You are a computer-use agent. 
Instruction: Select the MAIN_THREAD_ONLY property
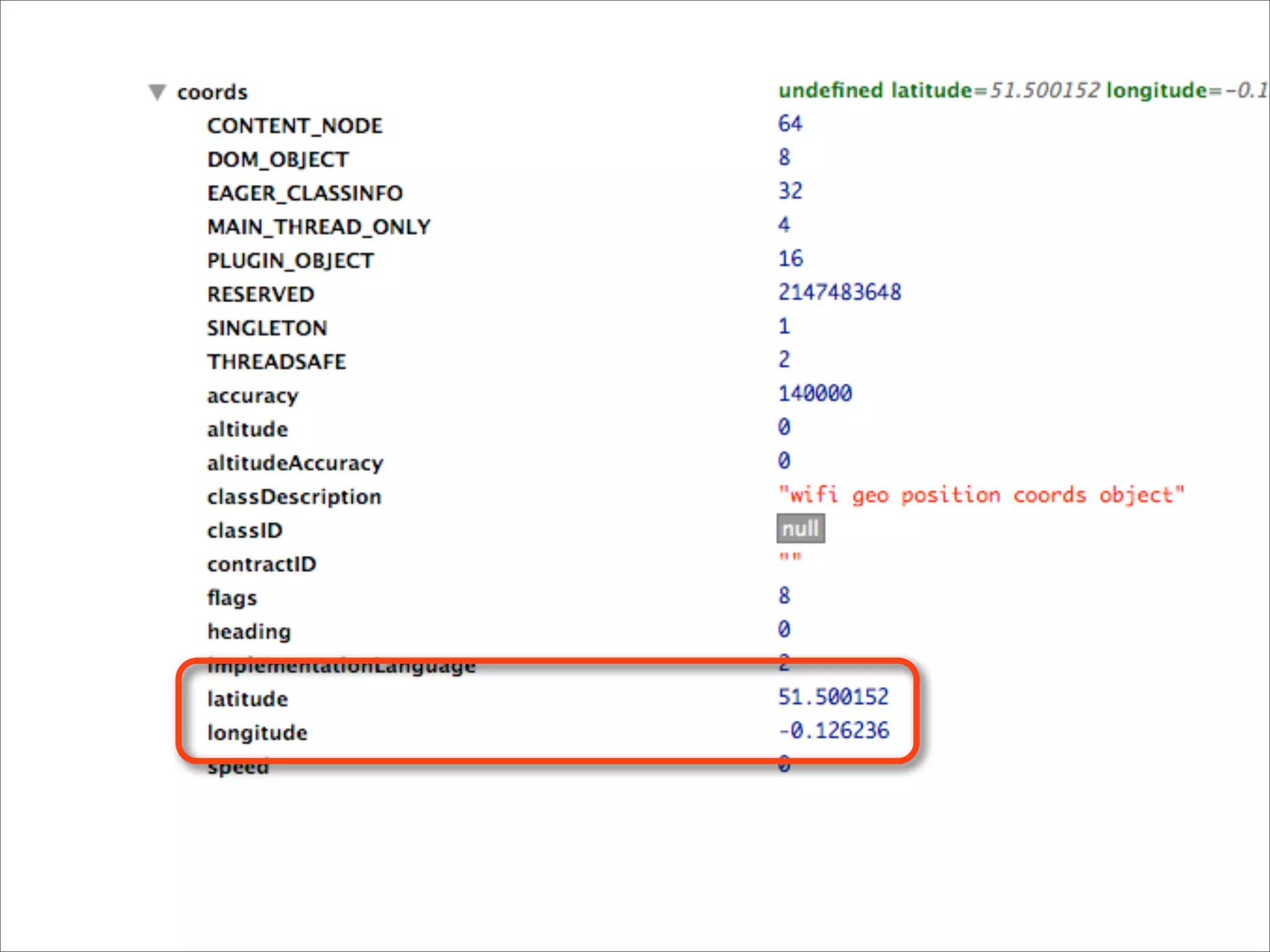(x=319, y=227)
